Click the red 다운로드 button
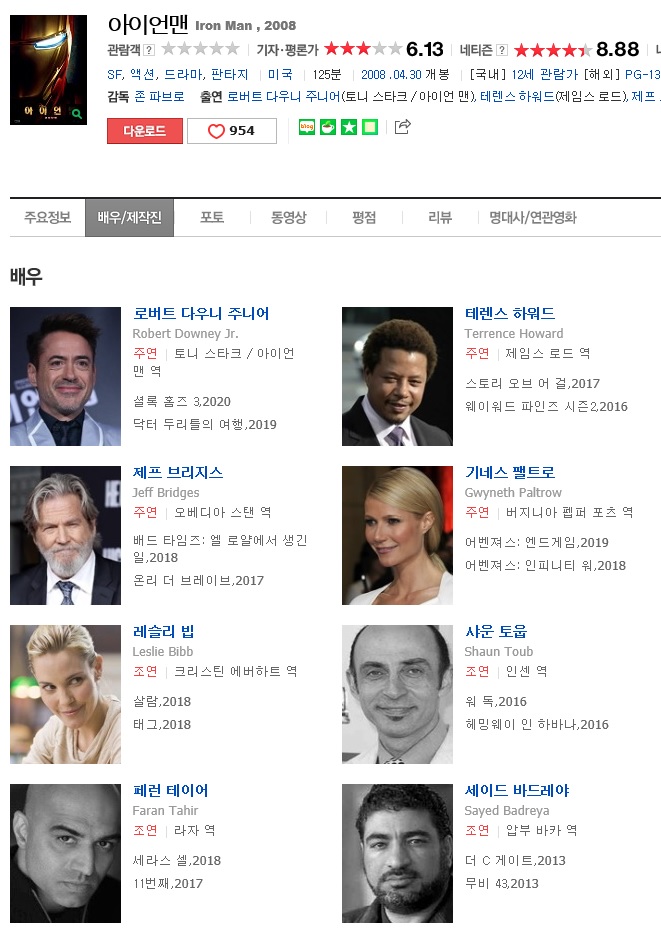Viewport: 661px width, 940px height. pyautogui.click(x=145, y=131)
